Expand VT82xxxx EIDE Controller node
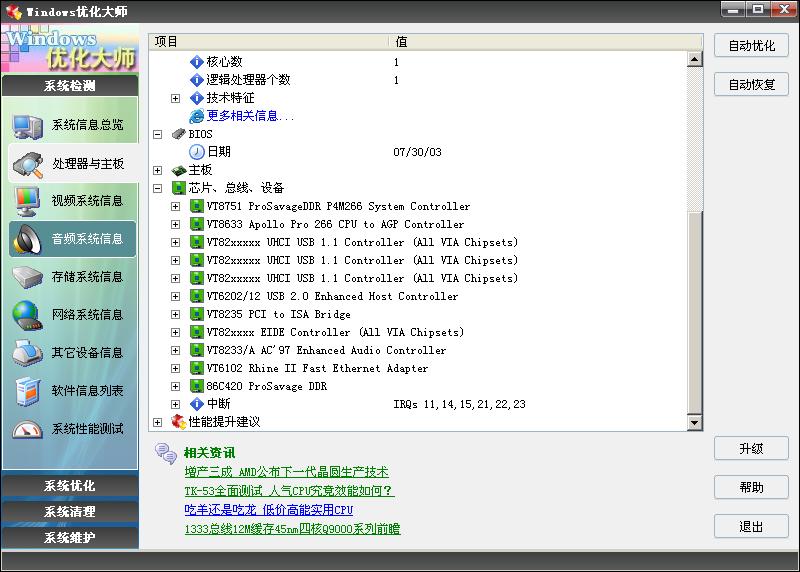 pyautogui.click(x=176, y=333)
